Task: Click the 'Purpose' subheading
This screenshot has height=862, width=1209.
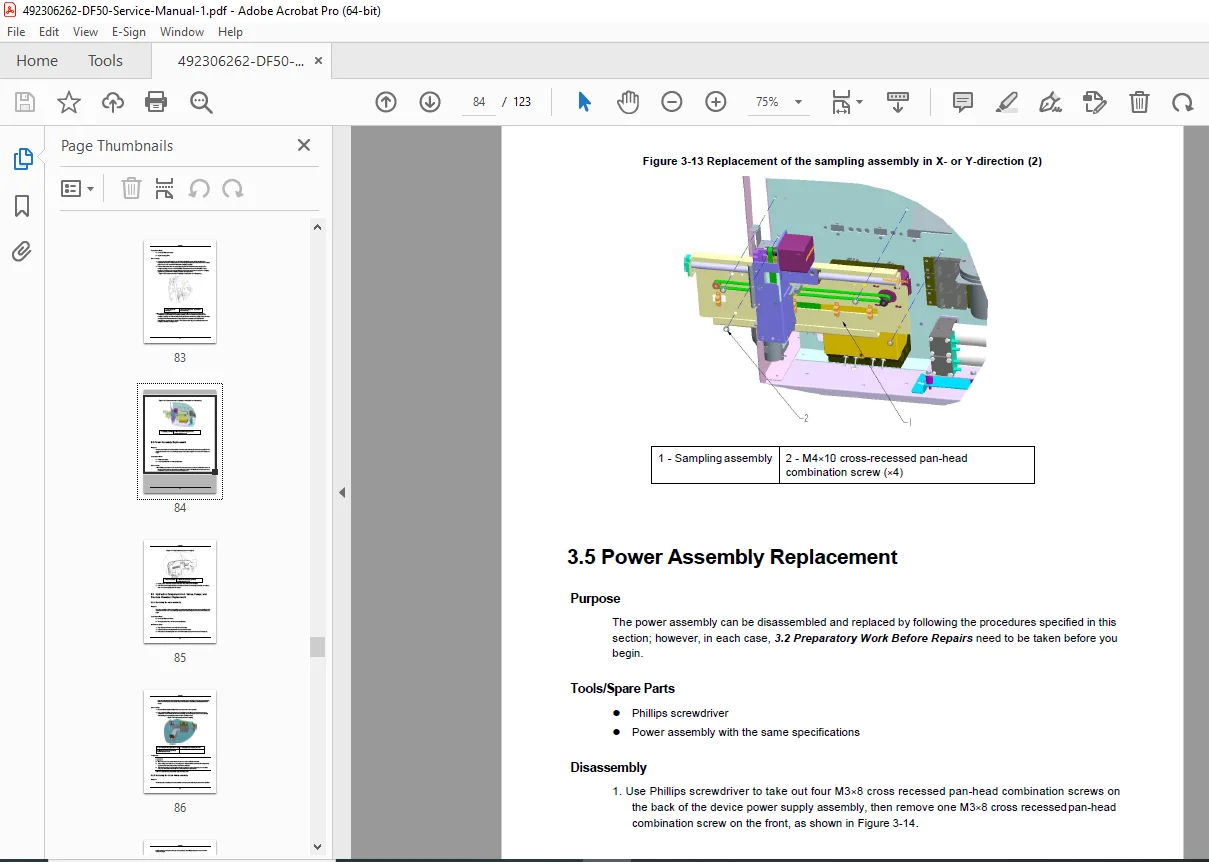Action: (x=595, y=599)
